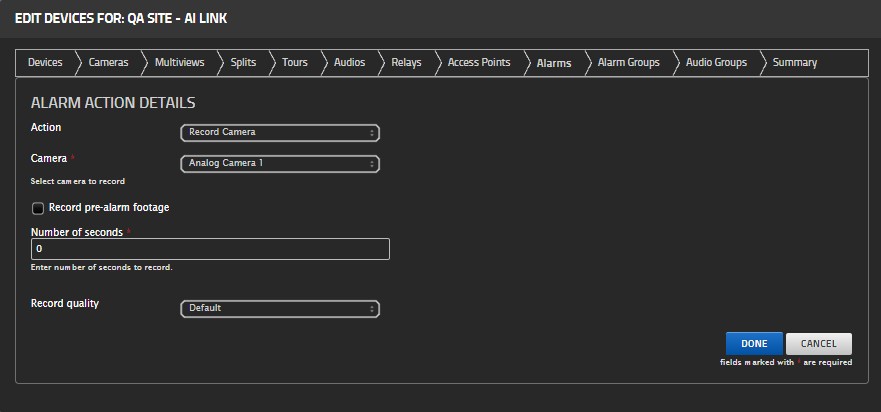The height and width of the screenshot is (412, 881).
Task: Switch to the Audio Groups tab
Action: tap(716, 63)
